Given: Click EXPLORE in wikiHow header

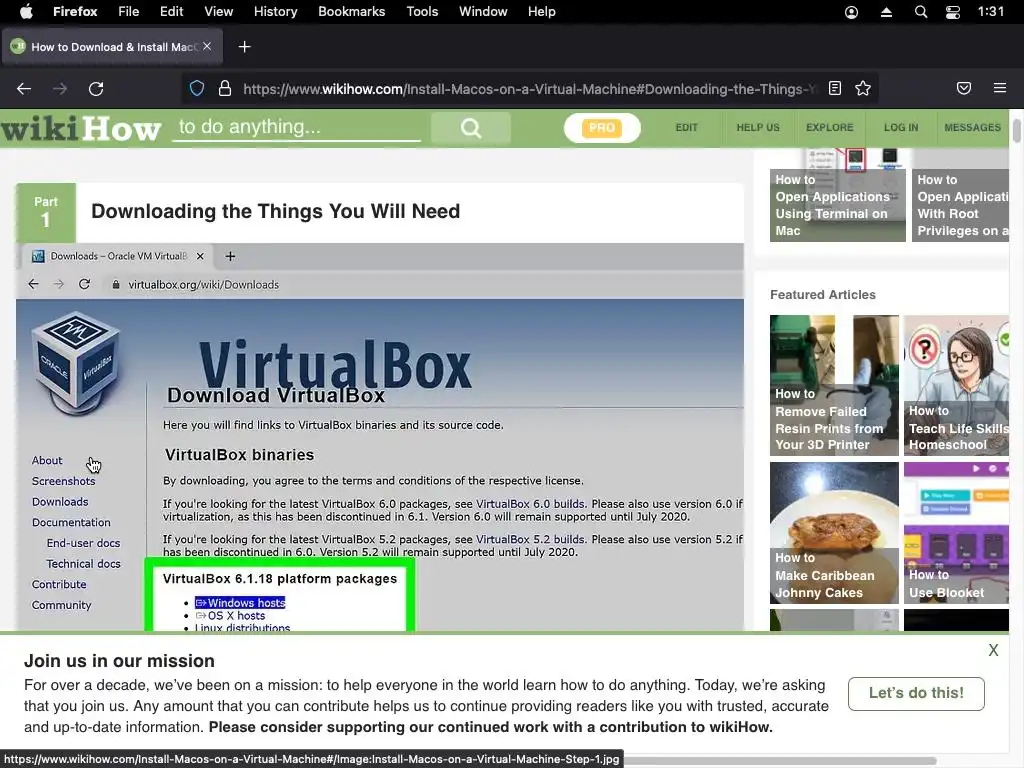Looking at the screenshot, I should 829,128.
